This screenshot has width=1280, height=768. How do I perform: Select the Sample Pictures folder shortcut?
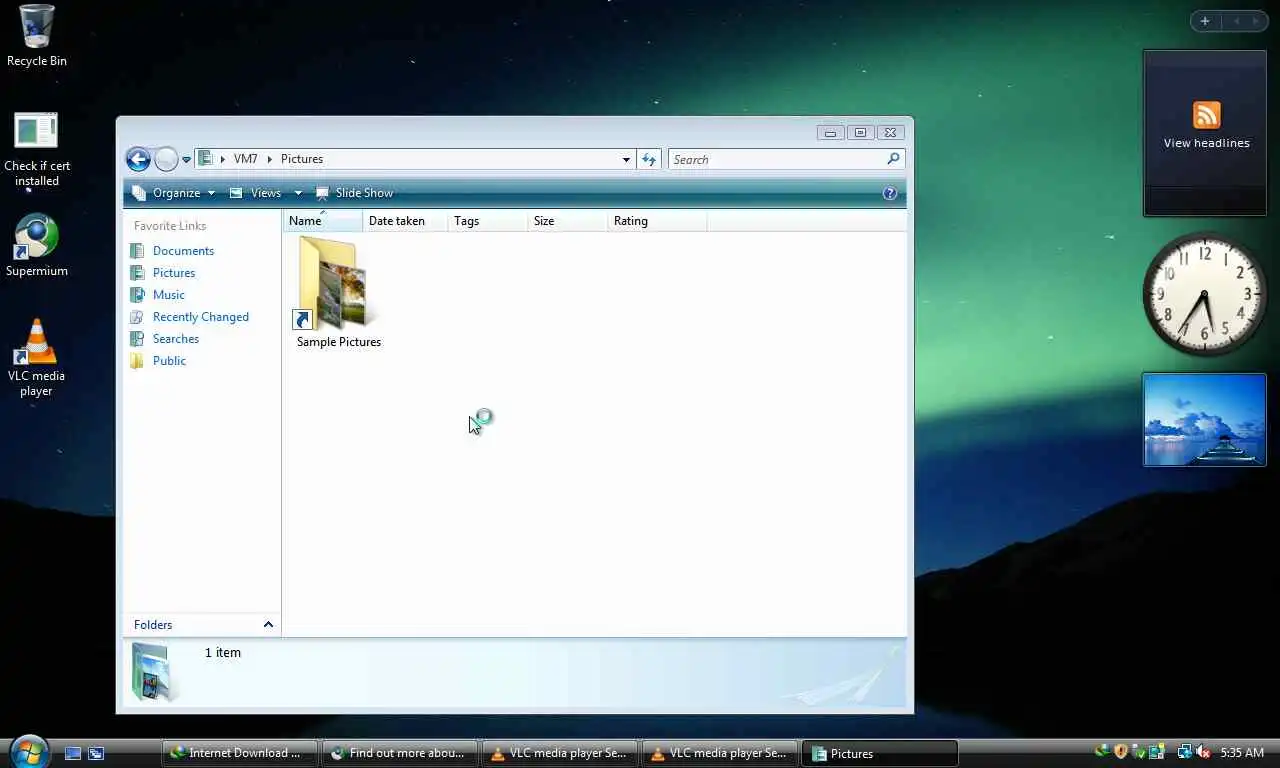(x=338, y=292)
